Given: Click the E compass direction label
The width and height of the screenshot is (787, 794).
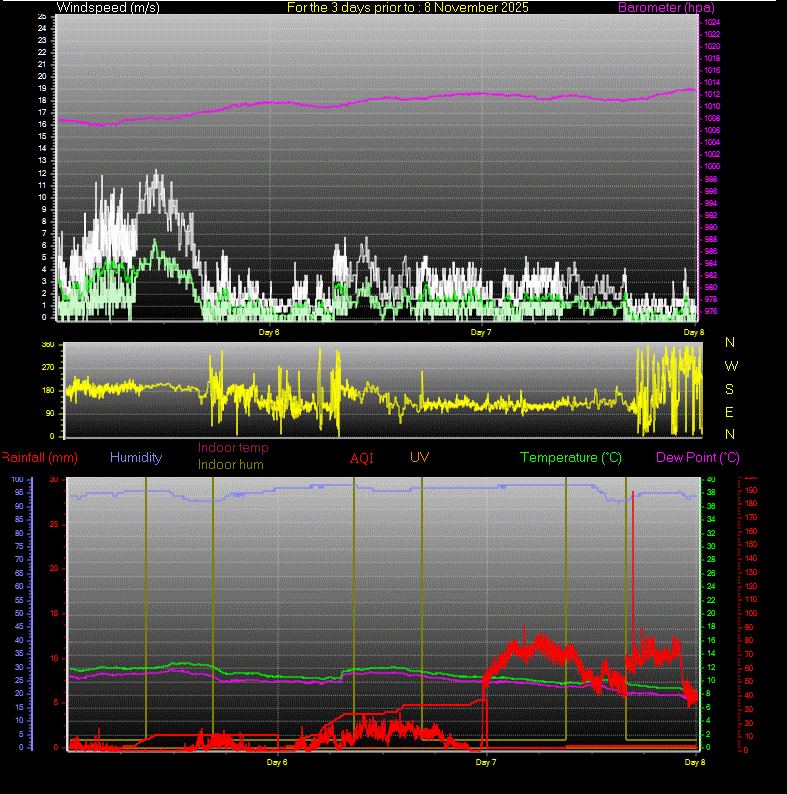Looking at the screenshot, I should 730,412.
